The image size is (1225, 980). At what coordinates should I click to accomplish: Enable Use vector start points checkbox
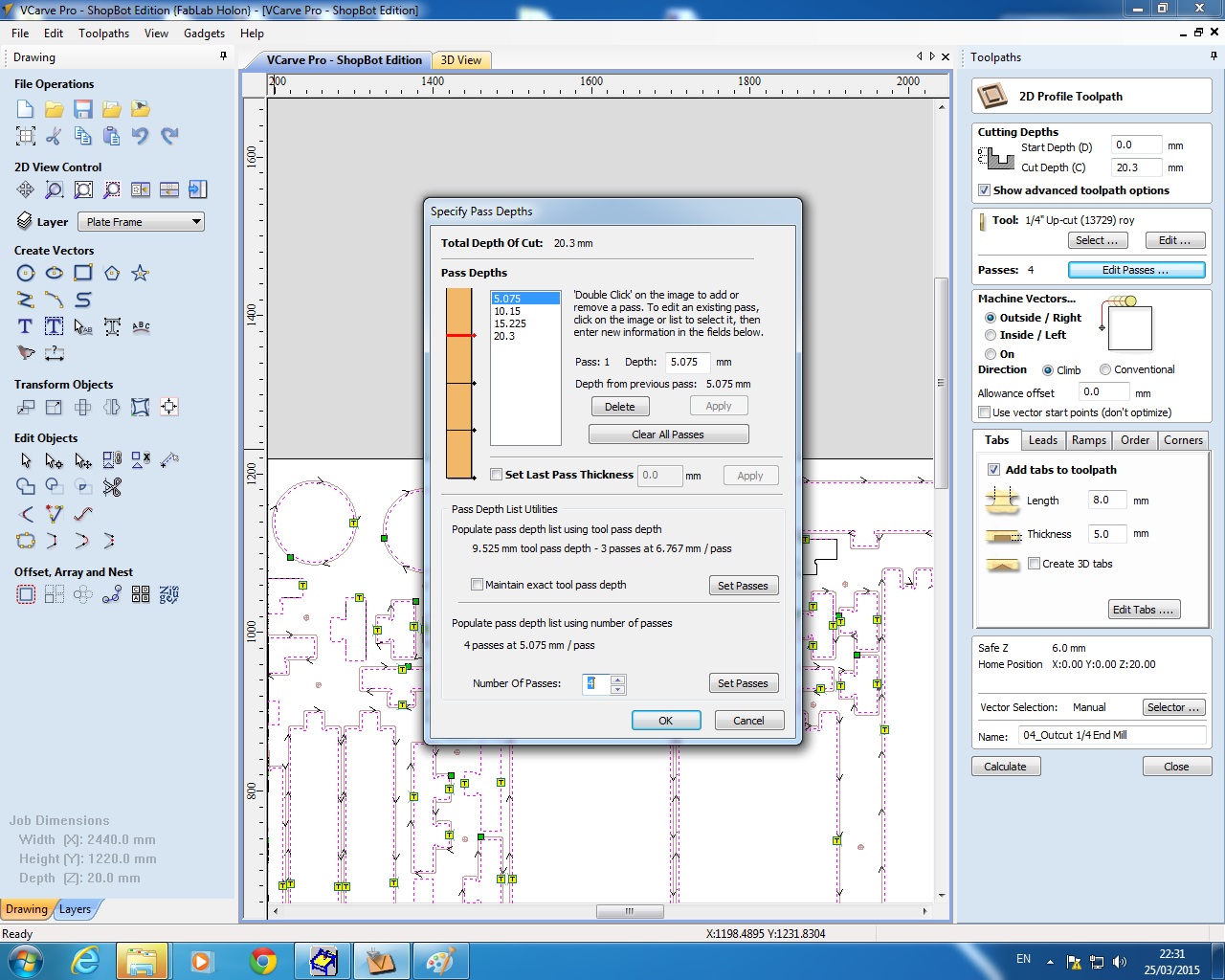click(x=984, y=412)
